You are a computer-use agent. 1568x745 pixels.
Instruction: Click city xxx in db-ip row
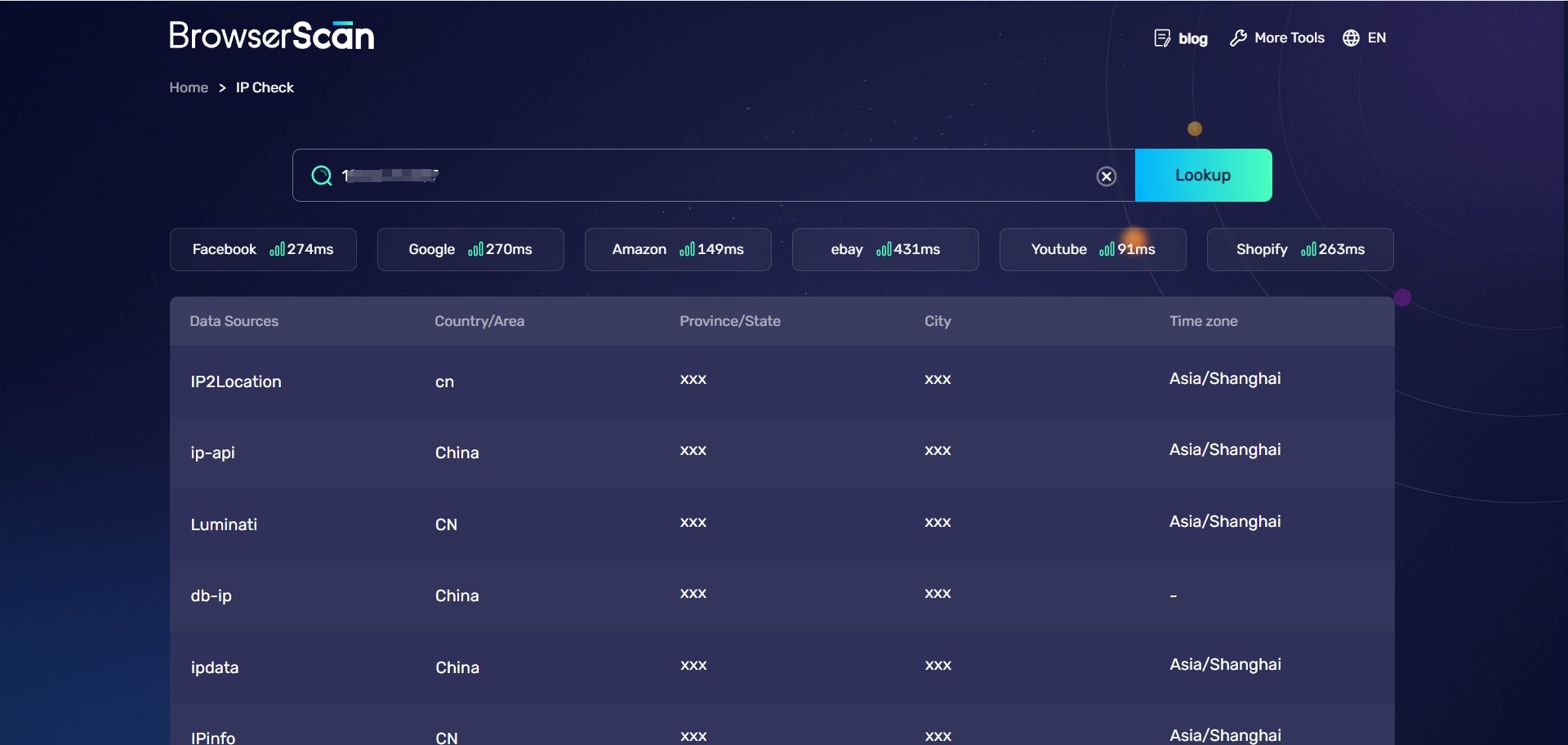click(x=938, y=594)
